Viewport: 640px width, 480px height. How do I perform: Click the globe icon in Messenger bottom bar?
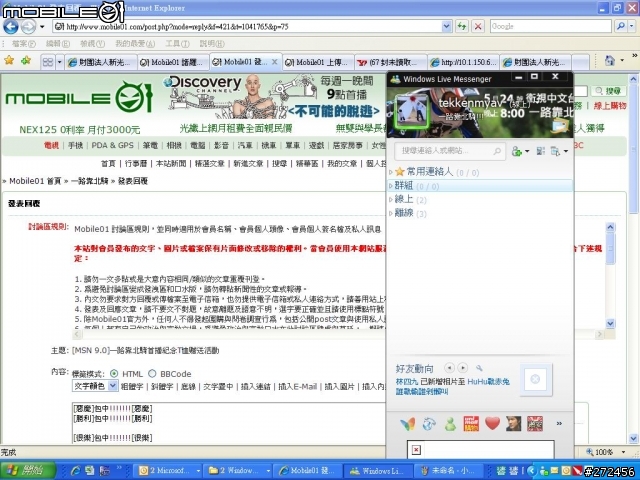(429, 424)
